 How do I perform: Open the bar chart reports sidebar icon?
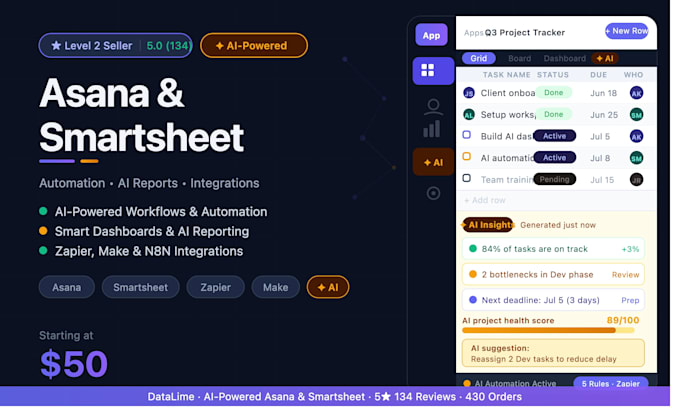(432, 129)
